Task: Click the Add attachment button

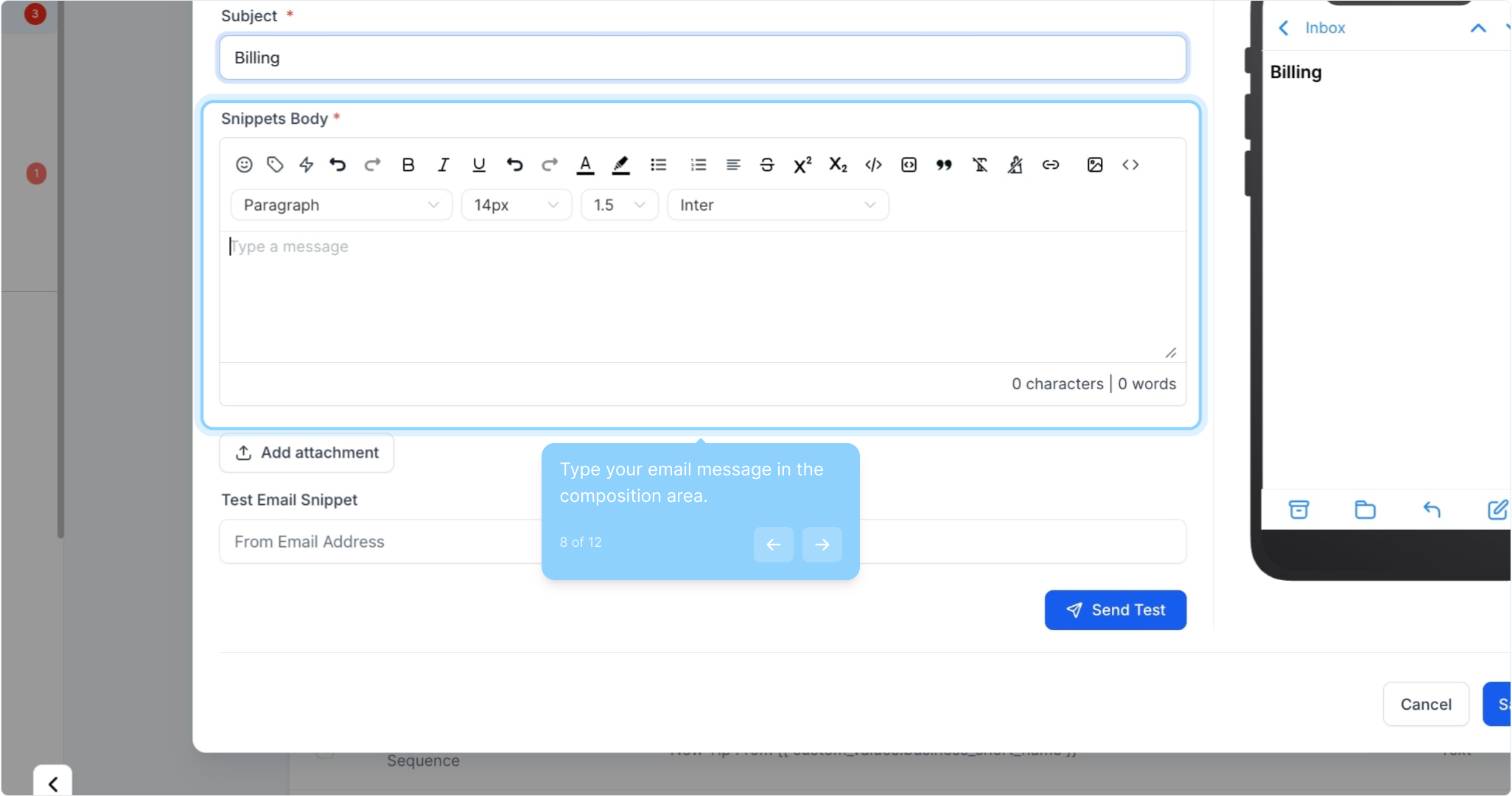Action: (307, 453)
